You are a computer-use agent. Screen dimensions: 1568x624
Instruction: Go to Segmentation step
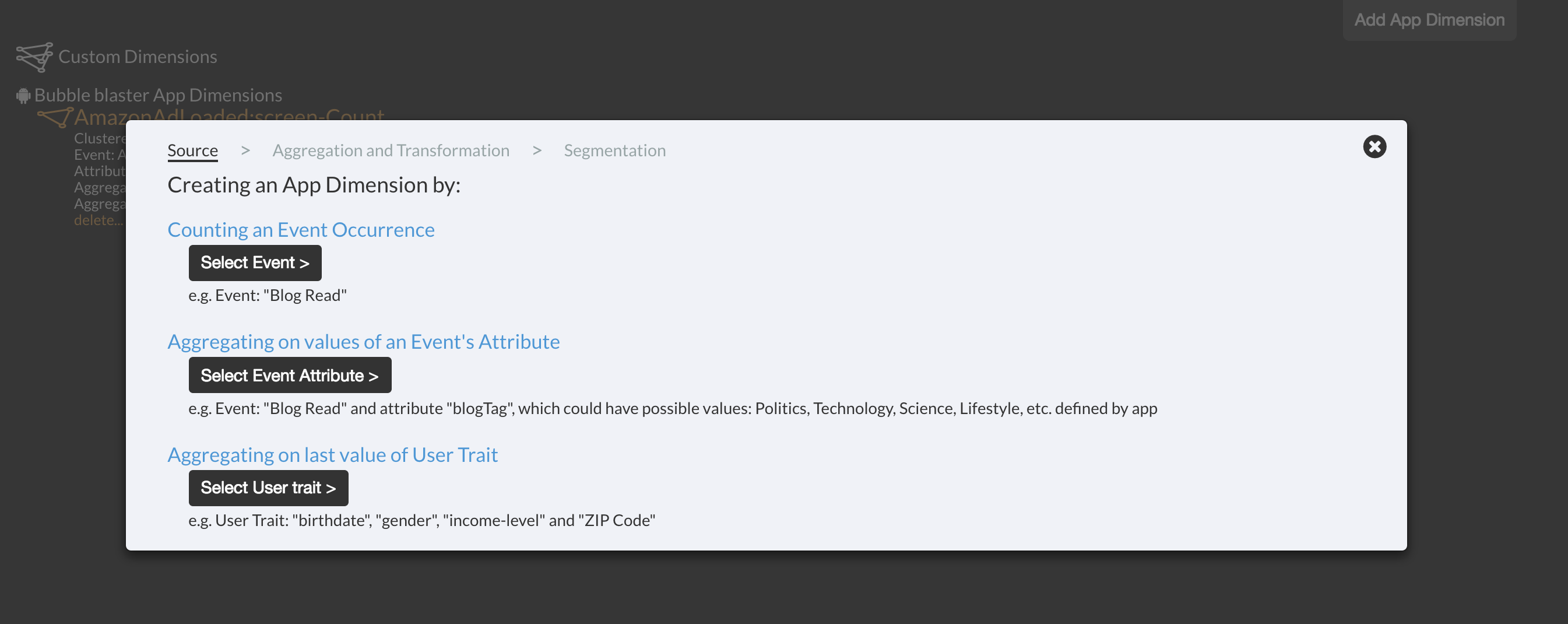coord(615,150)
